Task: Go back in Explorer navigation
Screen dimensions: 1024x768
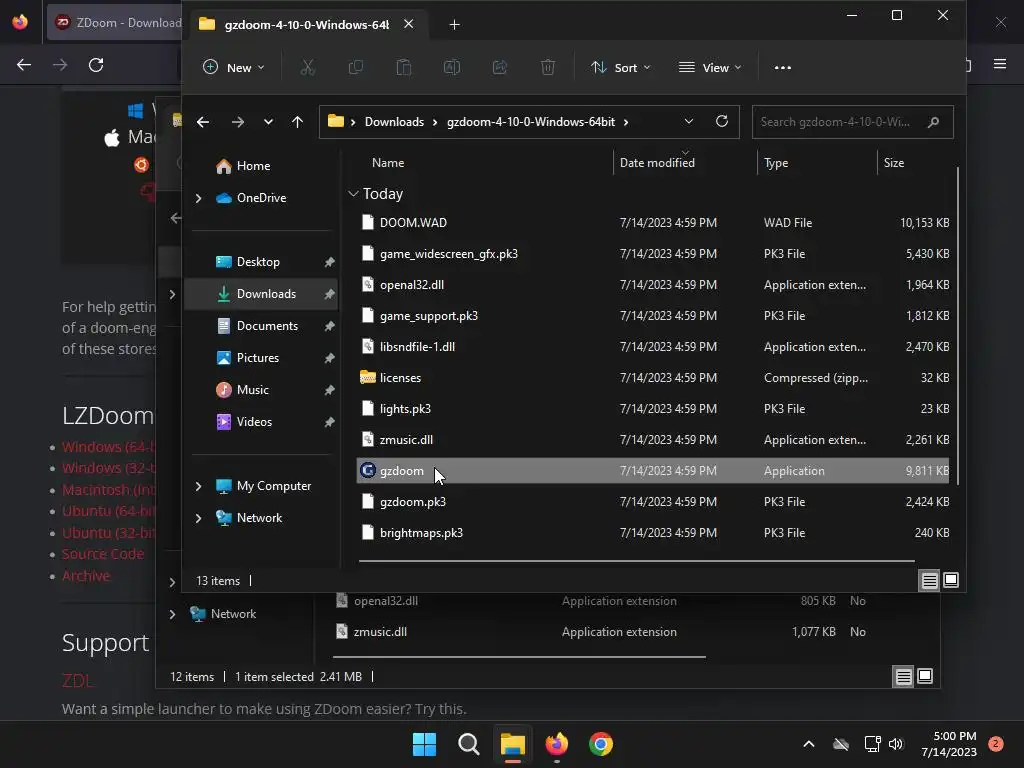Action: click(203, 122)
